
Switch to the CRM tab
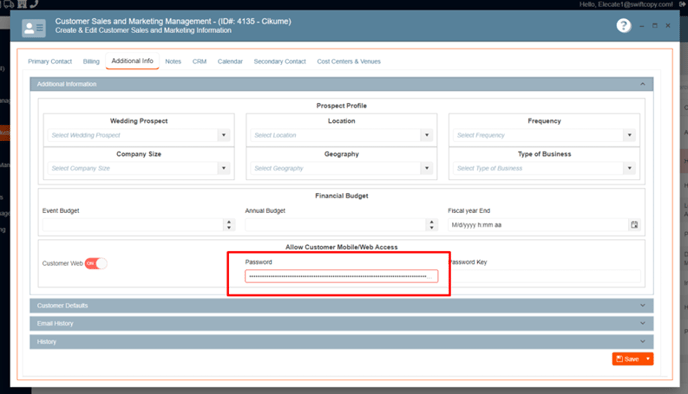point(199,61)
